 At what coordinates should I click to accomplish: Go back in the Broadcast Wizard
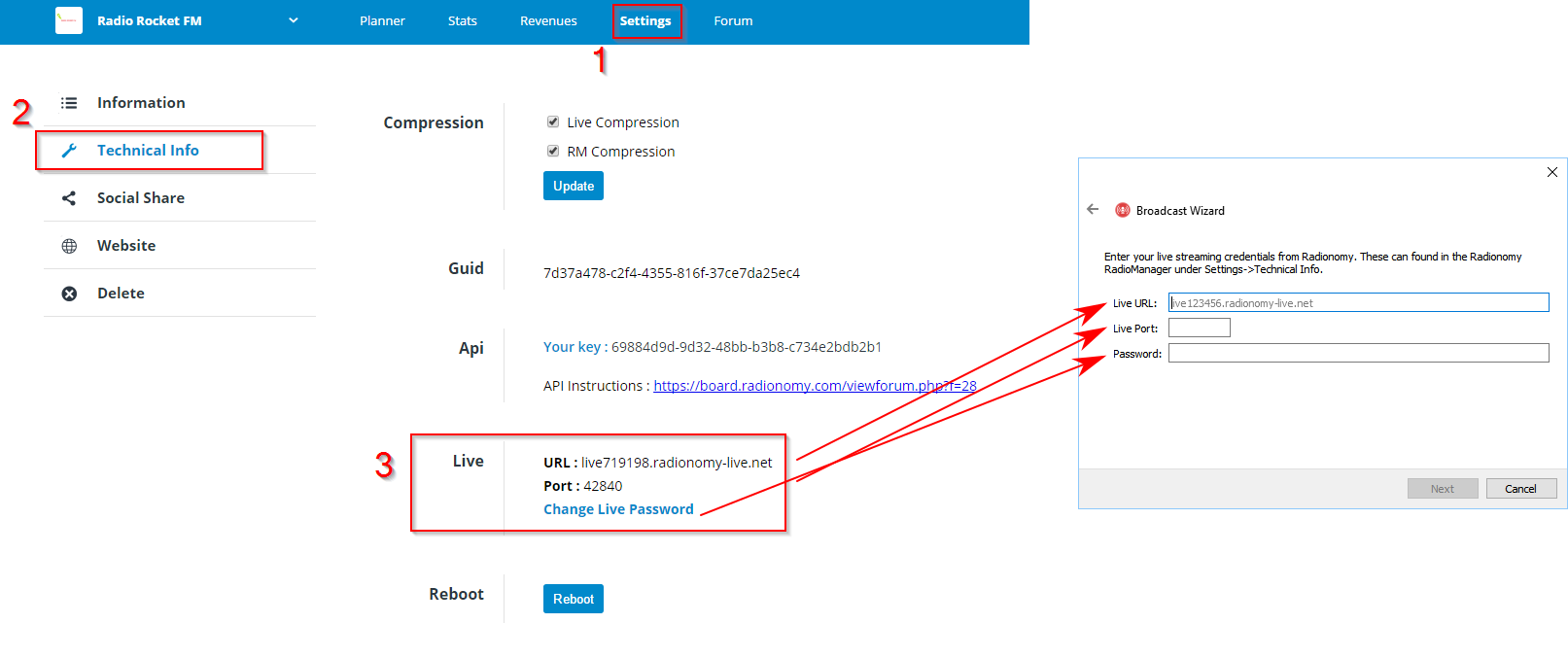click(x=1093, y=209)
